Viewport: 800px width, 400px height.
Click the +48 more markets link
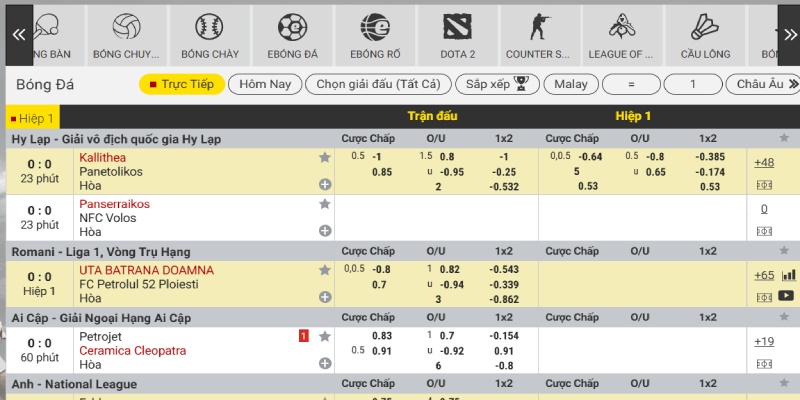[x=764, y=163]
